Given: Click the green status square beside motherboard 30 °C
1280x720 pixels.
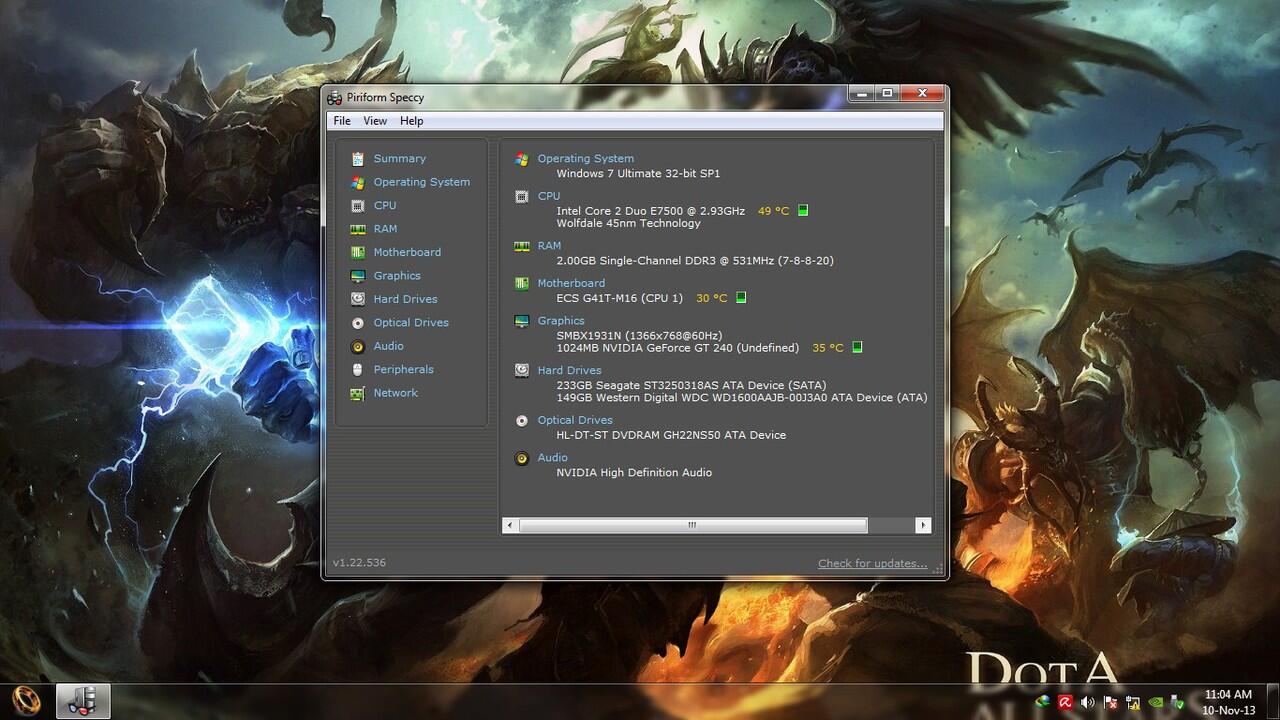Looking at the screenshot, I should click(x=741, y=298).
